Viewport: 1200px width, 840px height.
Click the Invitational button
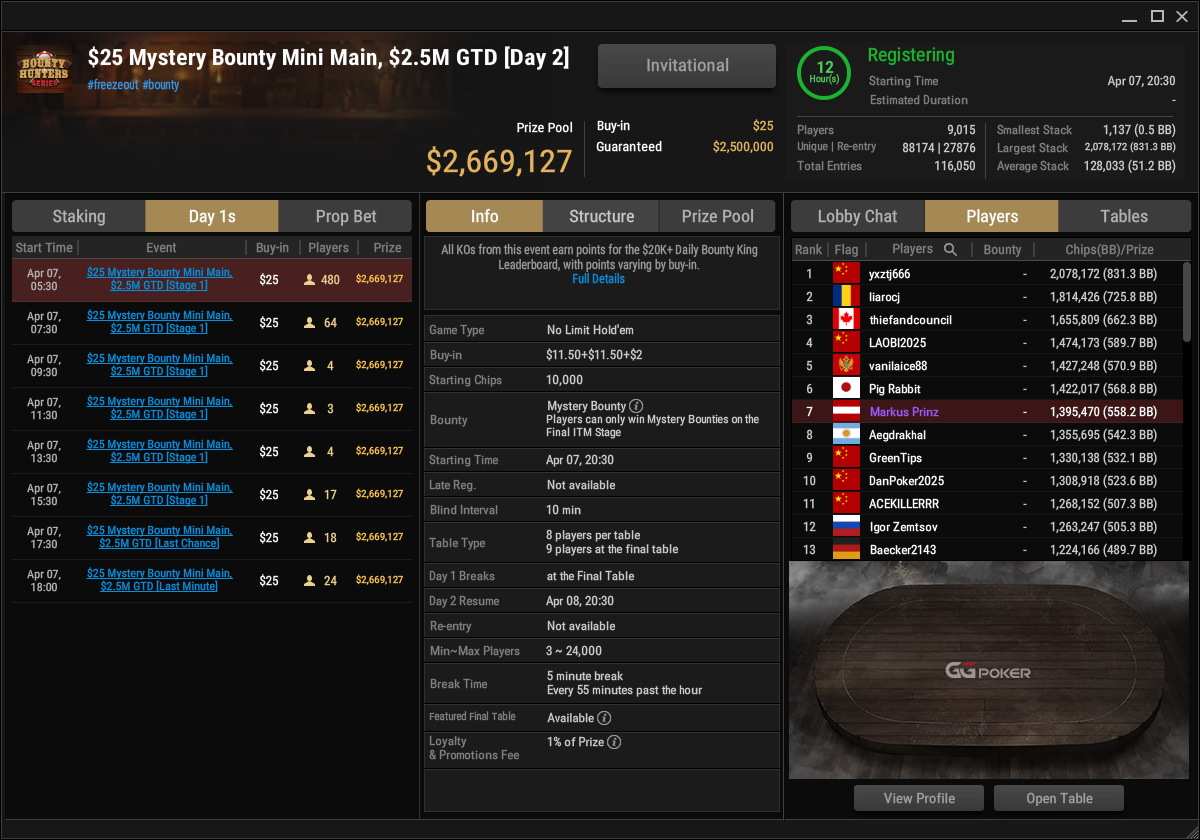687,66
